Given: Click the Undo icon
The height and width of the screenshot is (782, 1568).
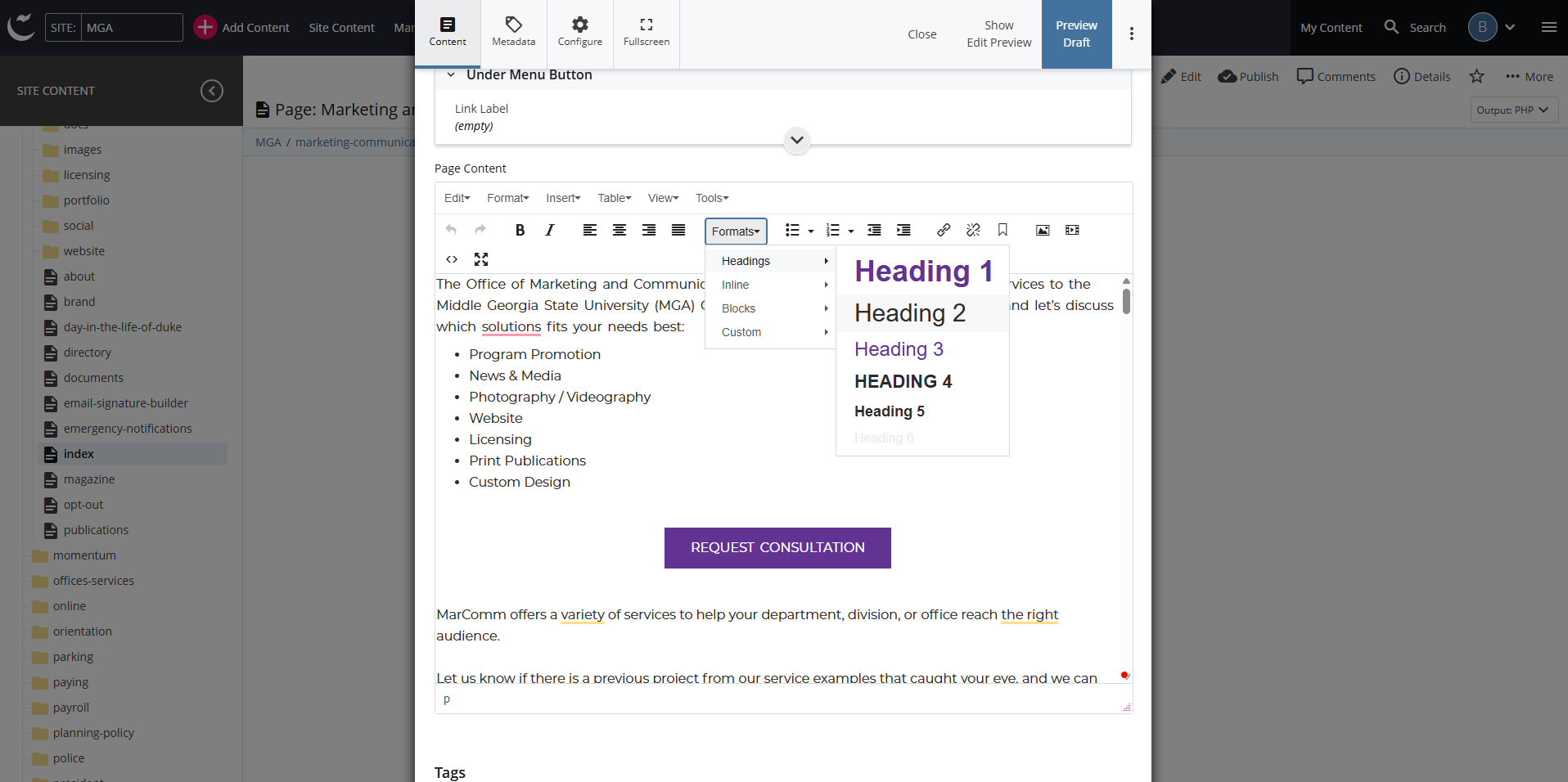Looking at the screenshot, I should coord(451,230).
